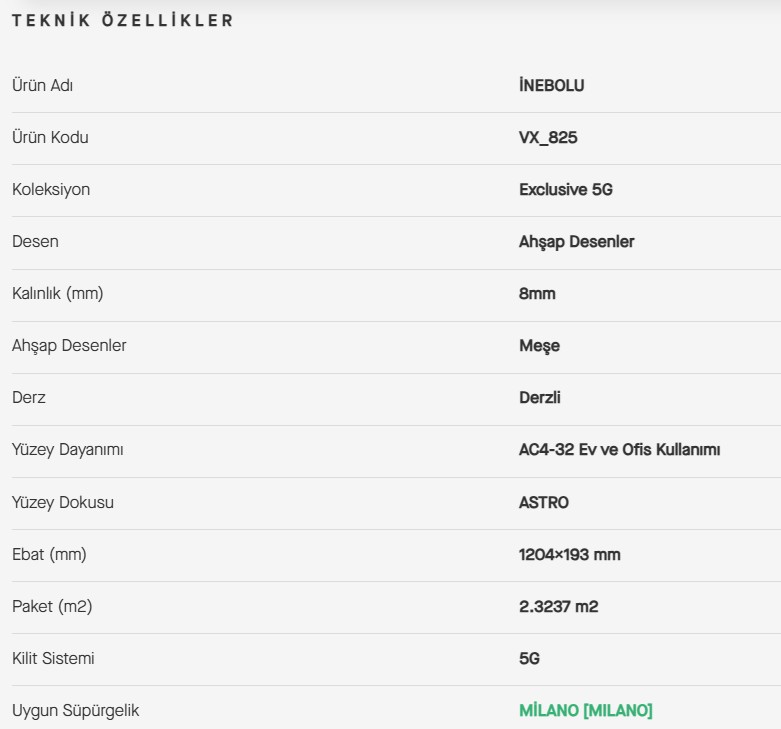Click the Ürün Kodu row label

click(50, 137)
